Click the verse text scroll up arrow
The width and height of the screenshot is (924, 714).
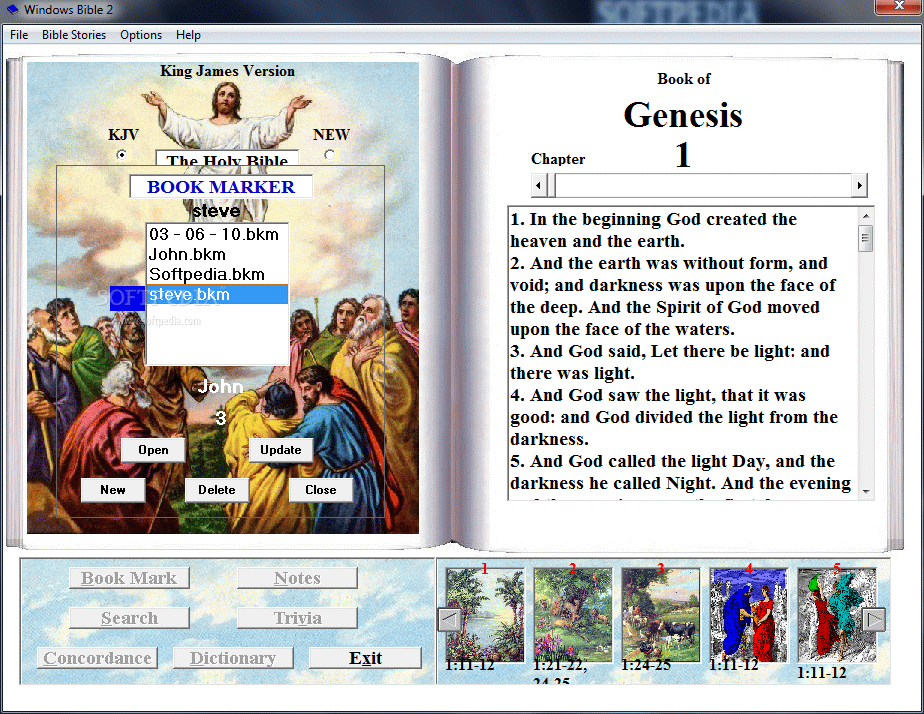866,216
